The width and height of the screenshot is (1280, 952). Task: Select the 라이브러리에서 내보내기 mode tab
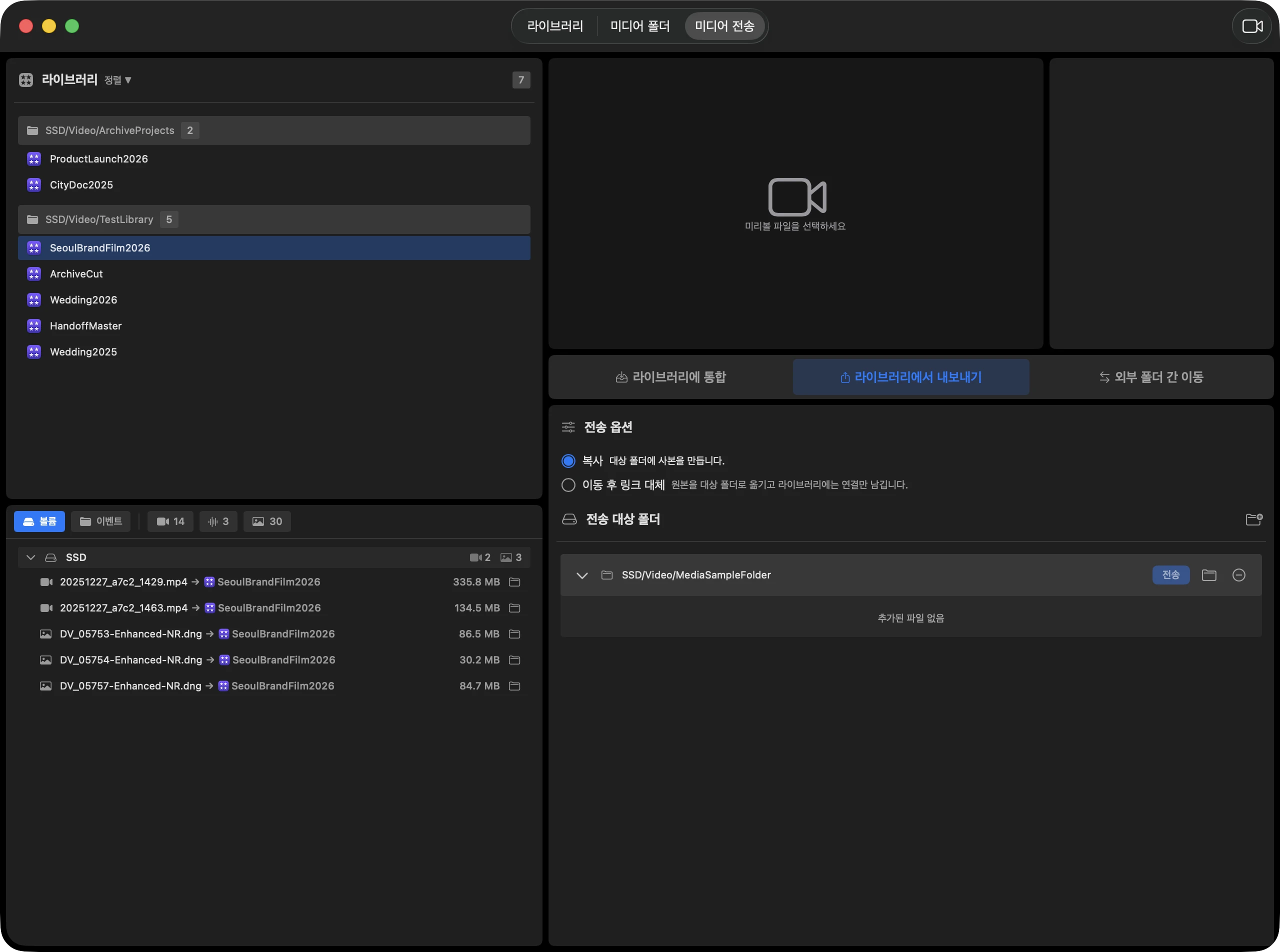(x=911, y=377)
